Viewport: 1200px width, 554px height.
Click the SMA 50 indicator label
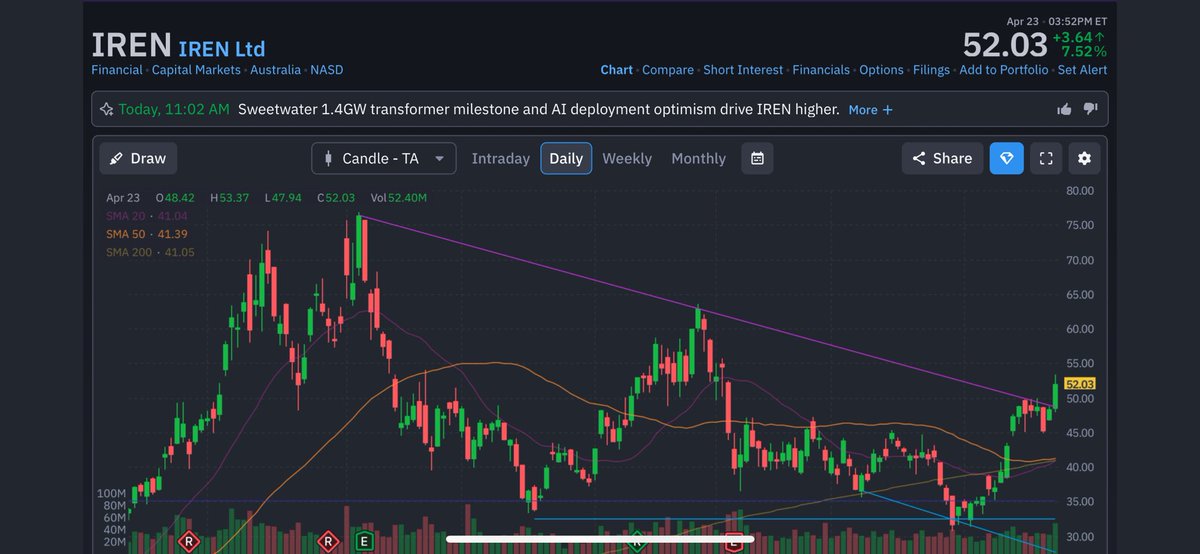[x=147, y=234]
